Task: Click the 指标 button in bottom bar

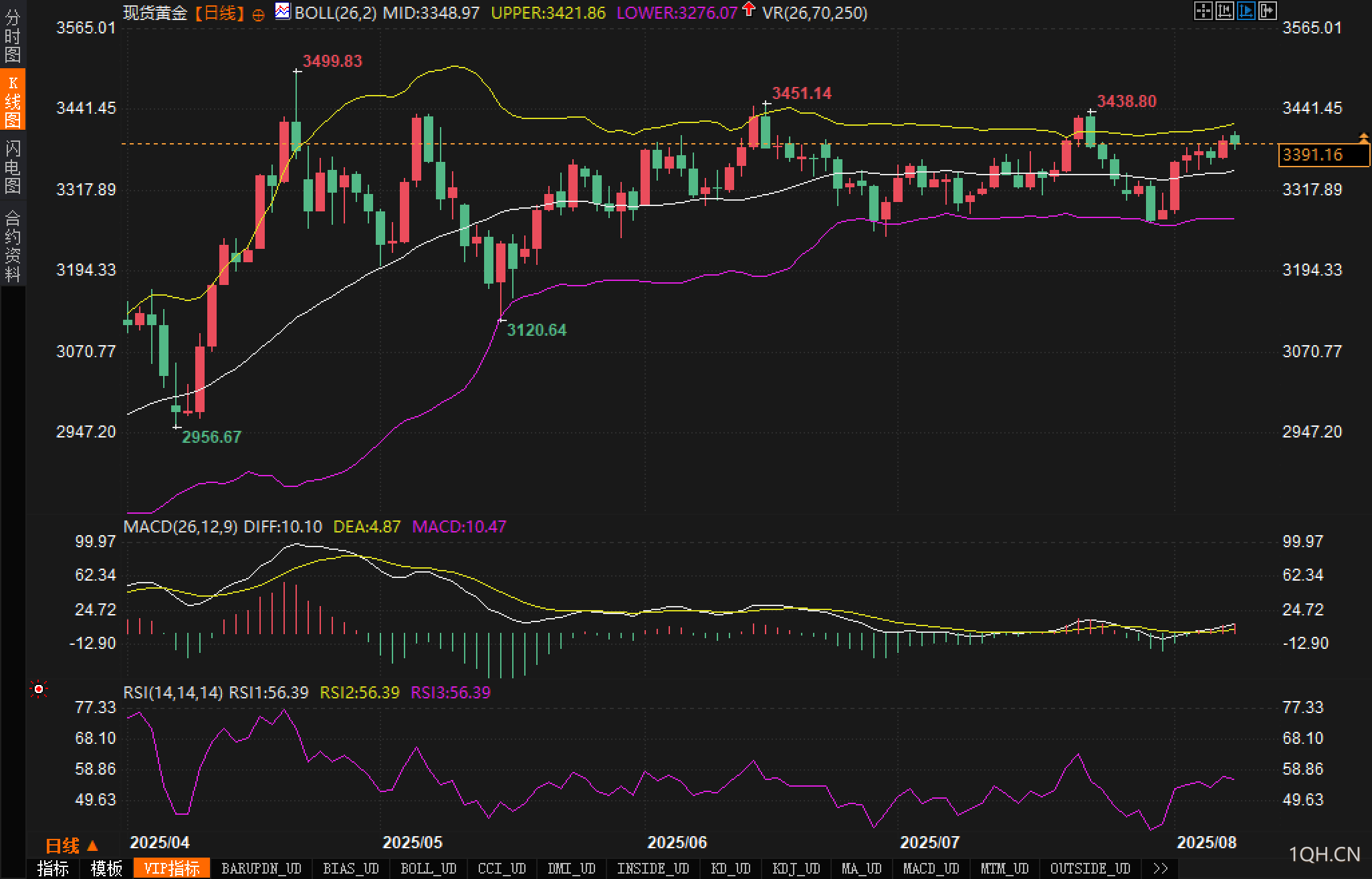Action: click(53, 868)
